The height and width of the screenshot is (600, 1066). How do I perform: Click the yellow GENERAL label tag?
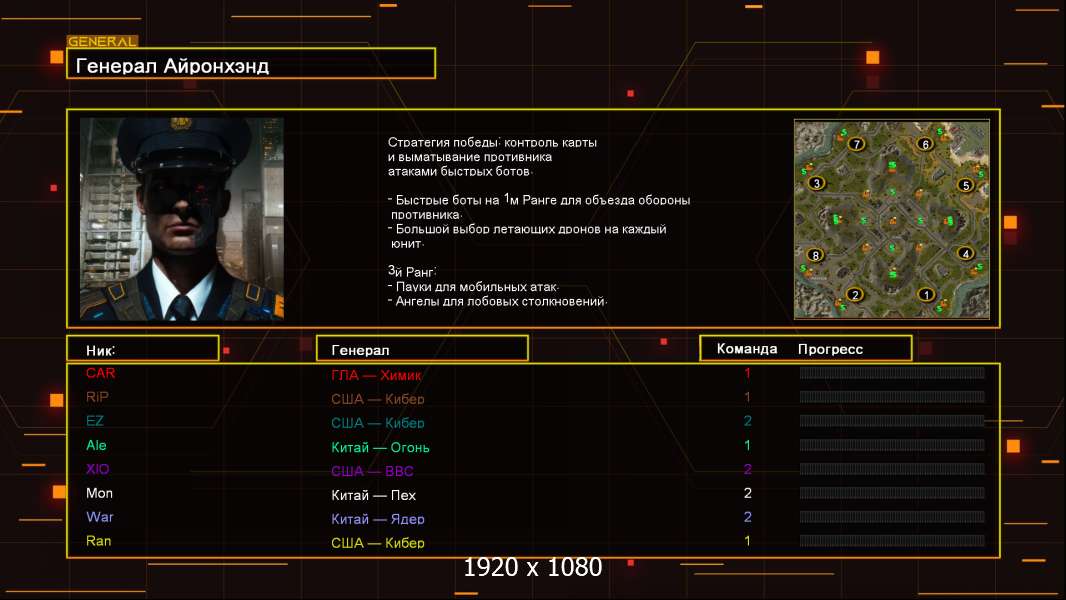102,41
